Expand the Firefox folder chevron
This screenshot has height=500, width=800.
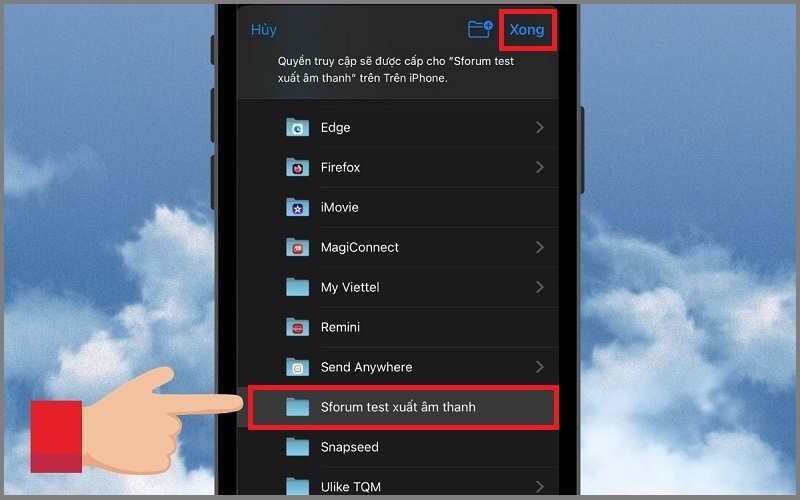(540, 167)
